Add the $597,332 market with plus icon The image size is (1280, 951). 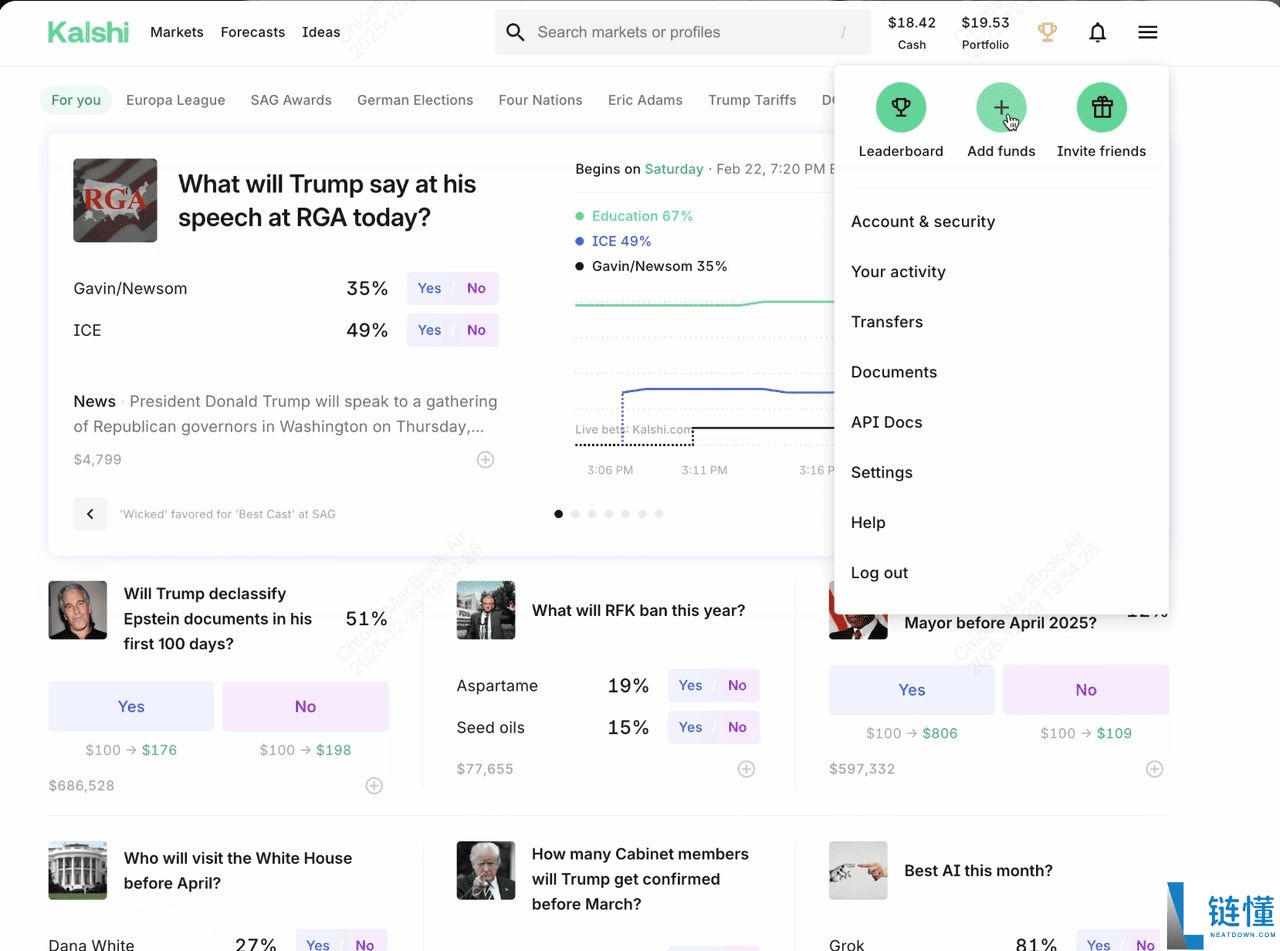click(x=1154, y=769)
